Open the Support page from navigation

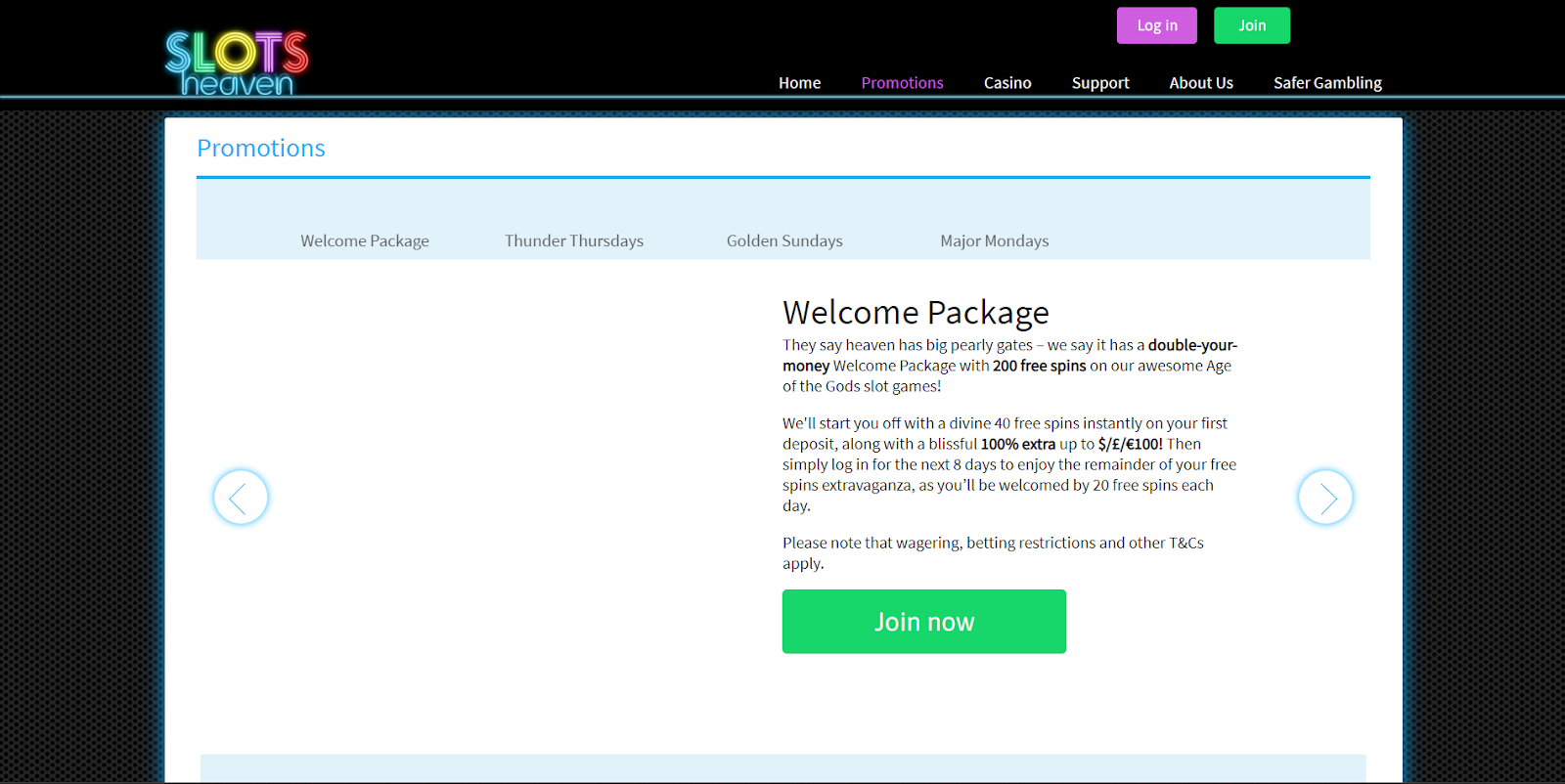[1100, 83]
